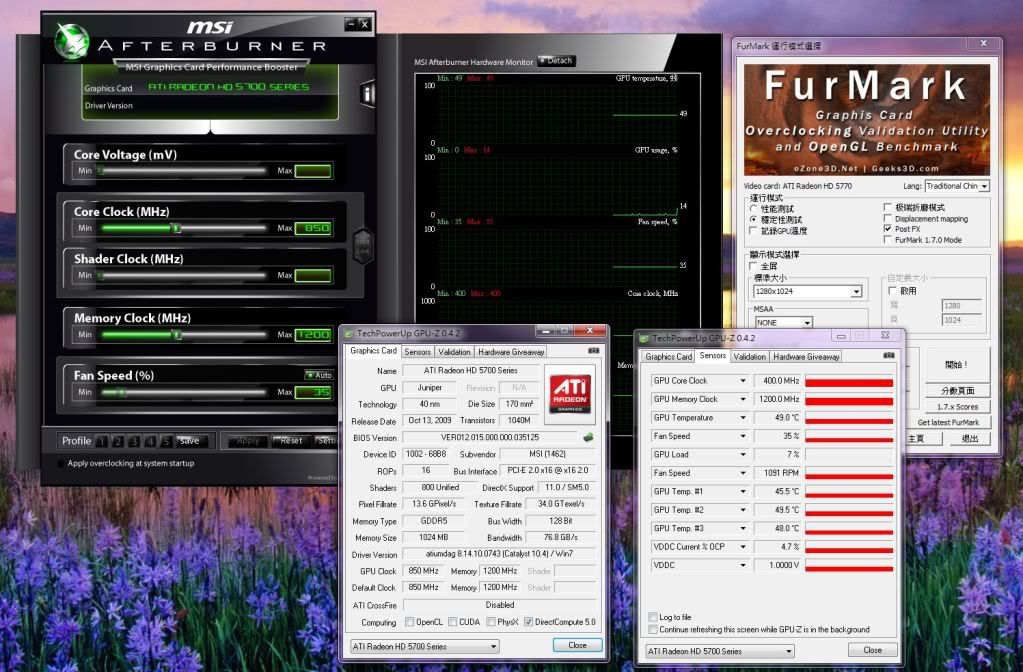Click GPU-Z title bar icon in Graphics Card window
Image resolution: width=1023 pixels, height=672 pixels.
348,333
